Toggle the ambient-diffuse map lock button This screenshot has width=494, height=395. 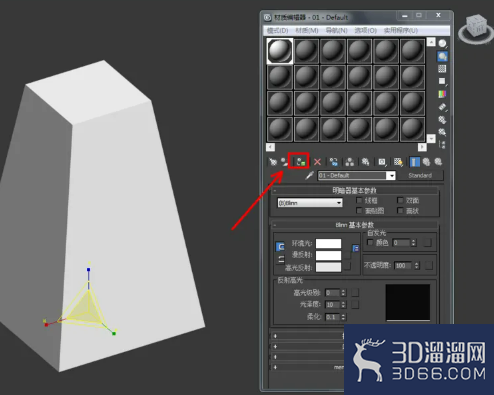click(x=356, y=248)
